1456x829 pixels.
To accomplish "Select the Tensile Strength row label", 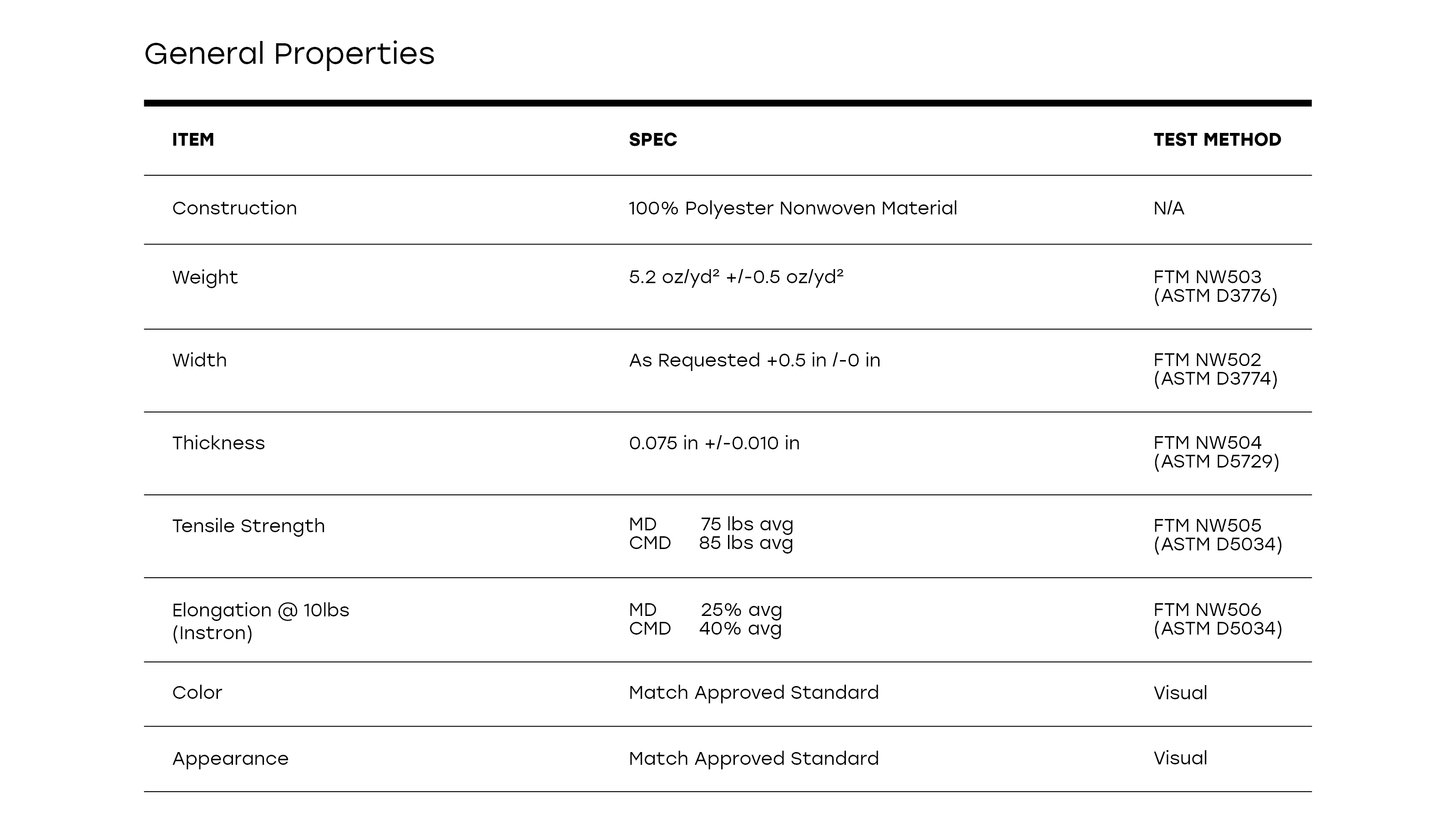I will [x=248, y=526].
